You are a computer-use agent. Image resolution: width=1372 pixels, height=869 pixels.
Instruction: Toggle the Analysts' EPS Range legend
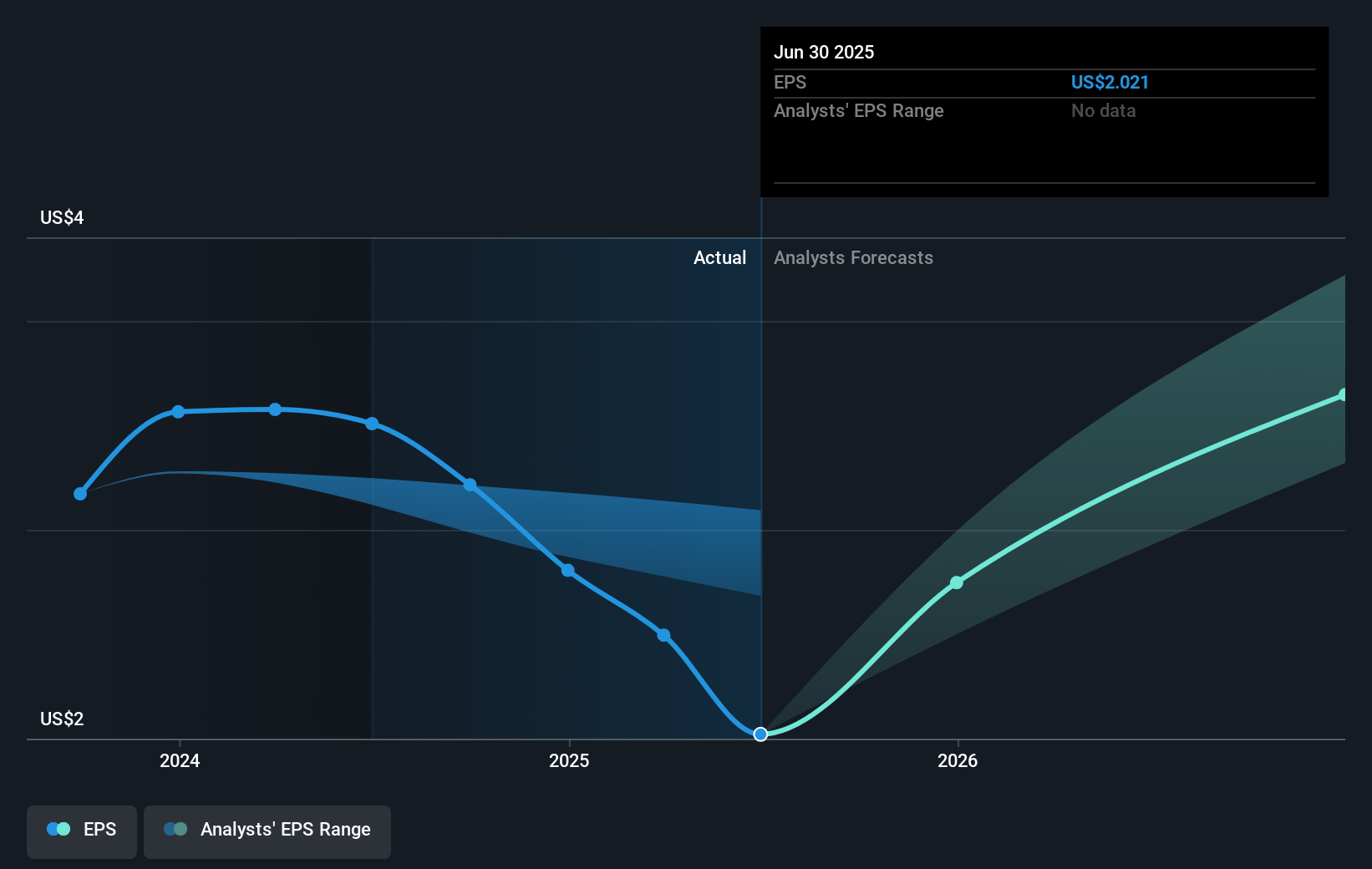267,831
